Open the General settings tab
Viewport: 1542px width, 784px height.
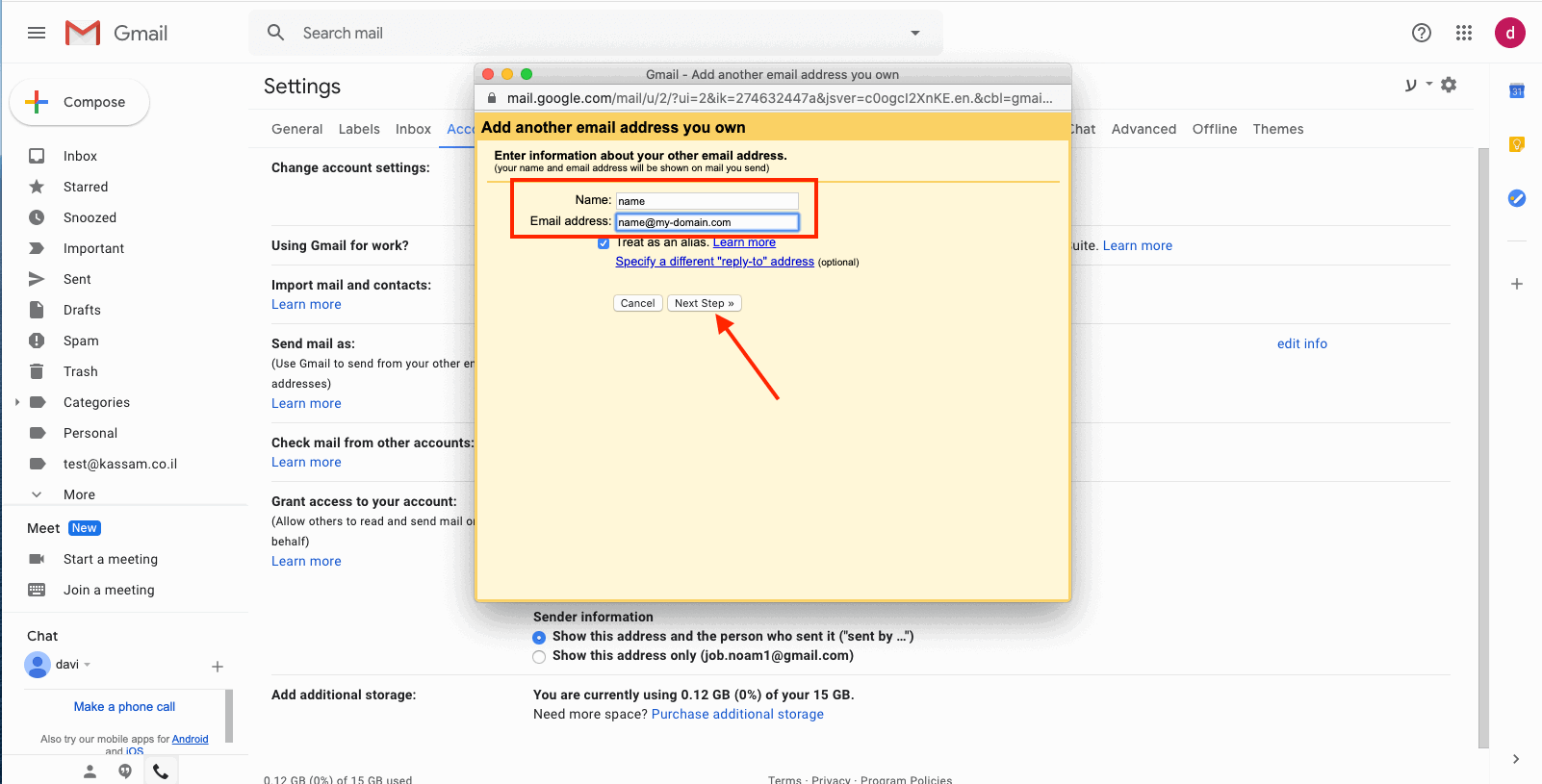(296, 129)
